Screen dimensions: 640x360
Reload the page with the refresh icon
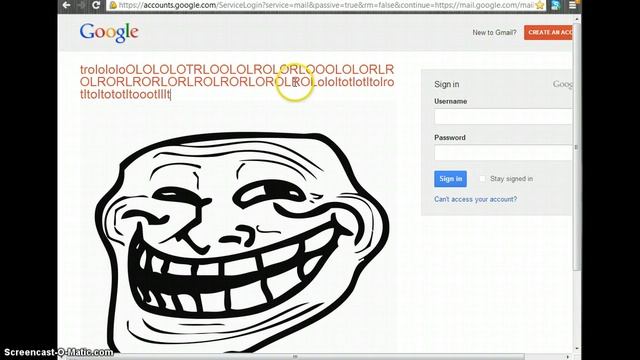(x=96, y=5)
